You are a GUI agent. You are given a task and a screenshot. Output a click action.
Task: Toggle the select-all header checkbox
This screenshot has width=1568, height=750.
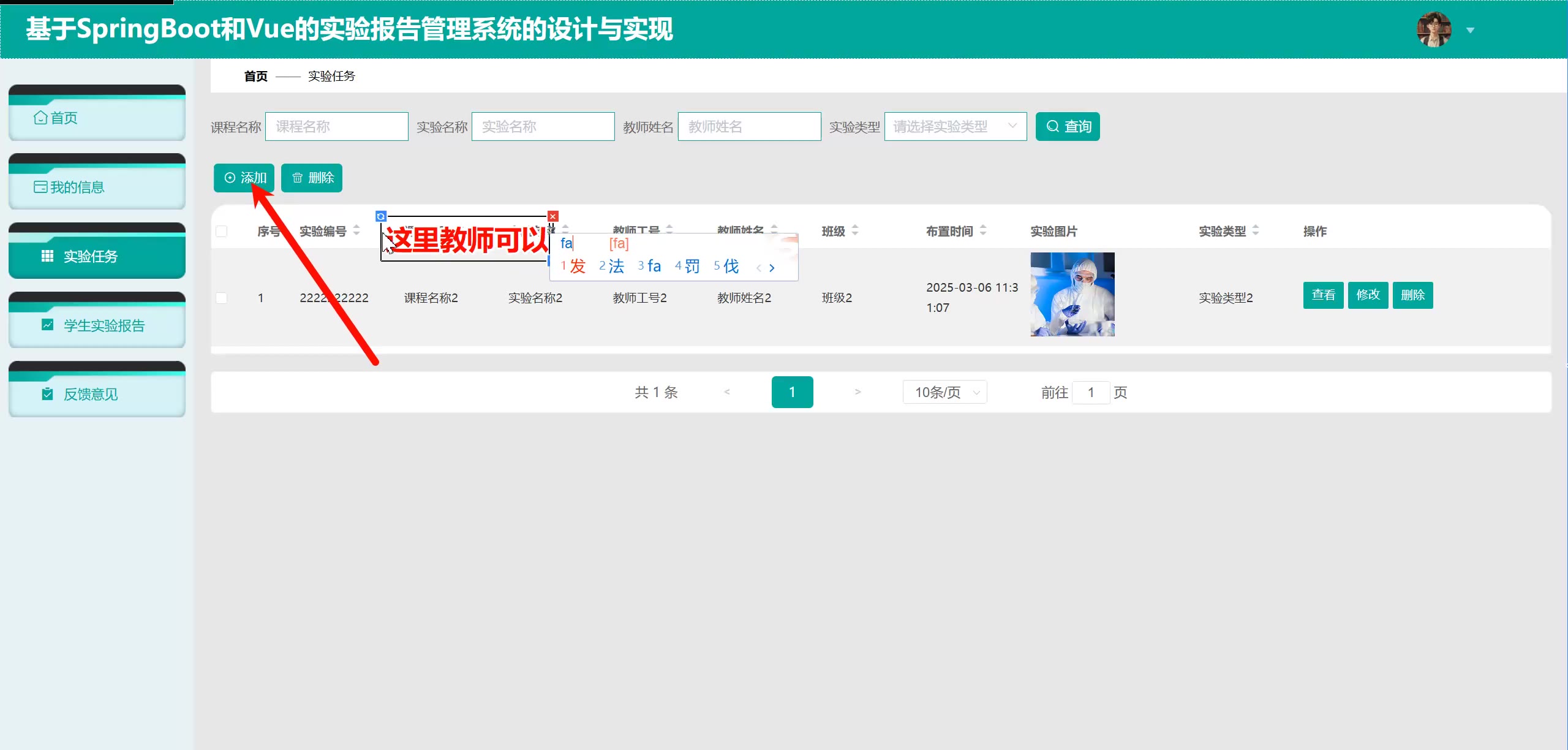(x=222, y=231)
